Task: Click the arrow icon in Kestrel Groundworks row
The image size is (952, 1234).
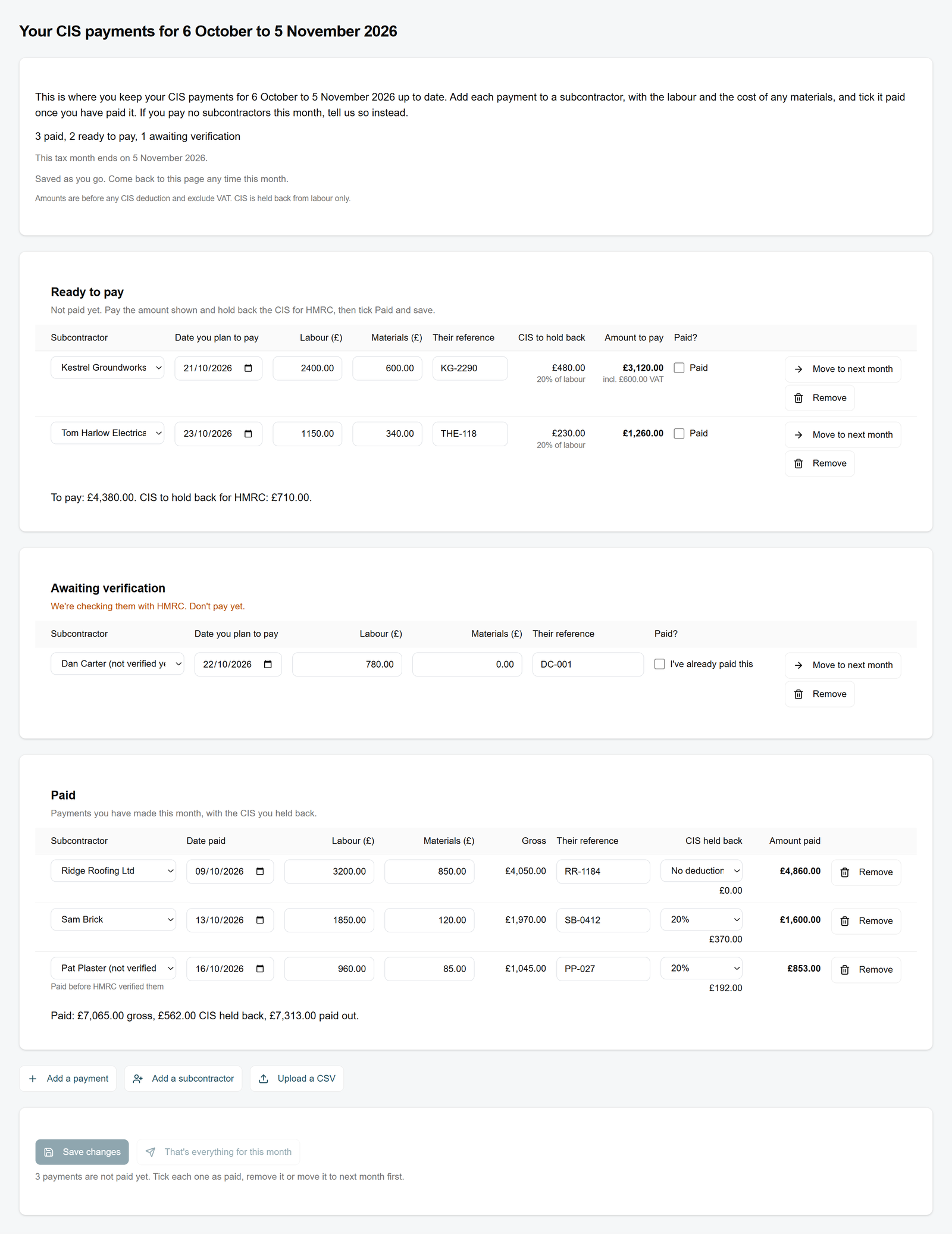Action: (x=798, y=369)
